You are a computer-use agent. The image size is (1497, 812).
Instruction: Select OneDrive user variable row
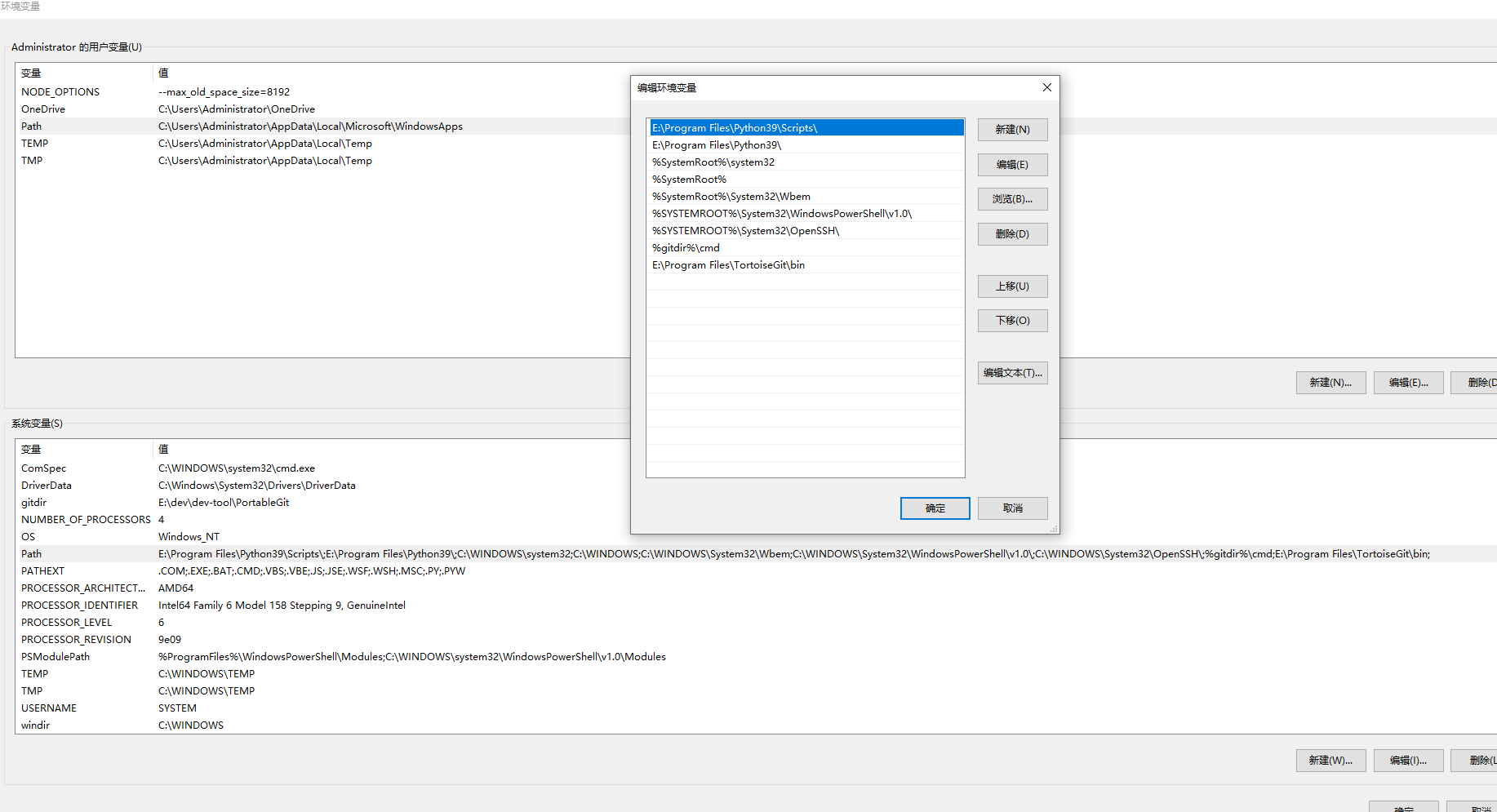(x=43, y=109)
